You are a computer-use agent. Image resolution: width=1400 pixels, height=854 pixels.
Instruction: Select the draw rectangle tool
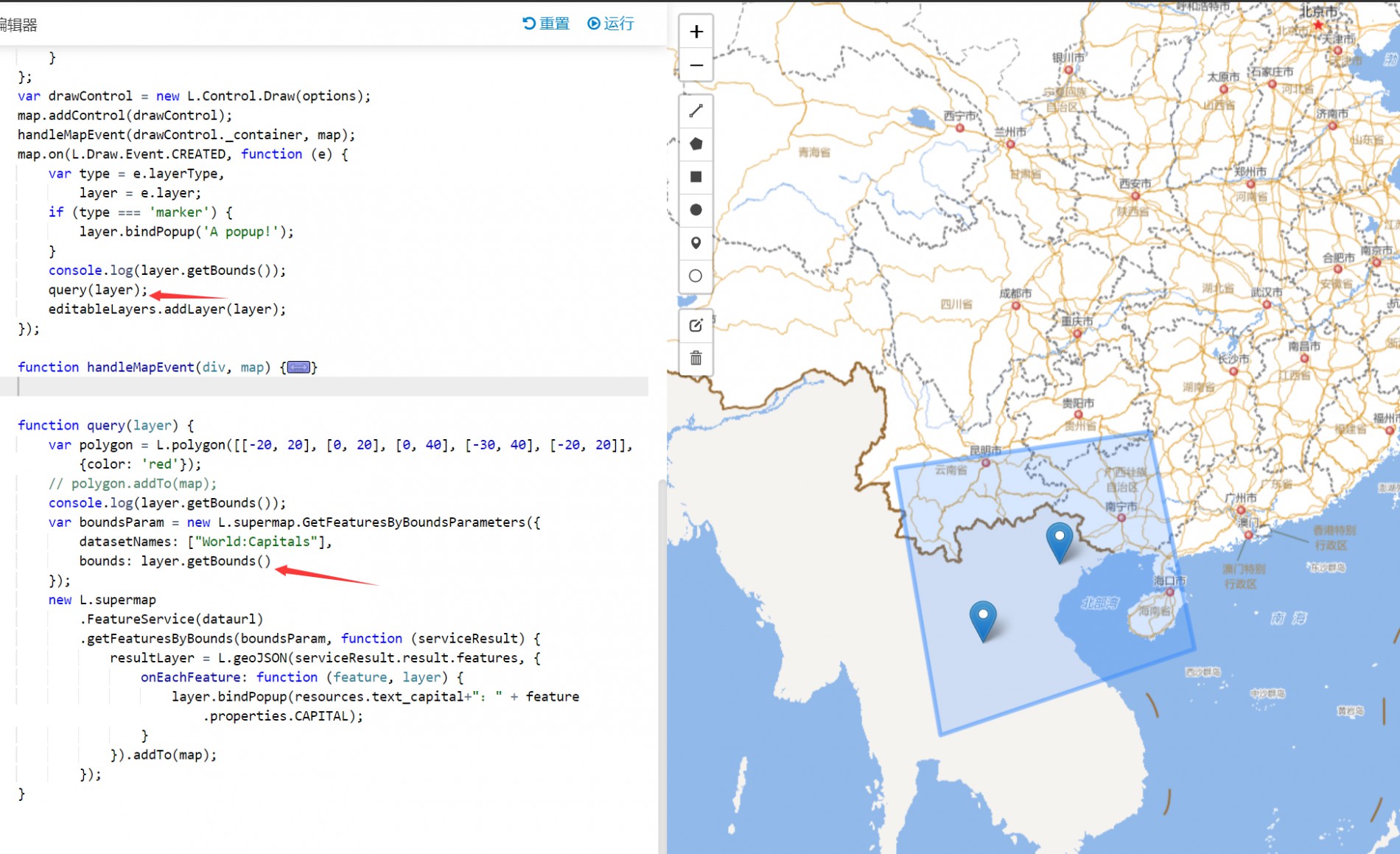pyautogui.click(x=696, y=177)
